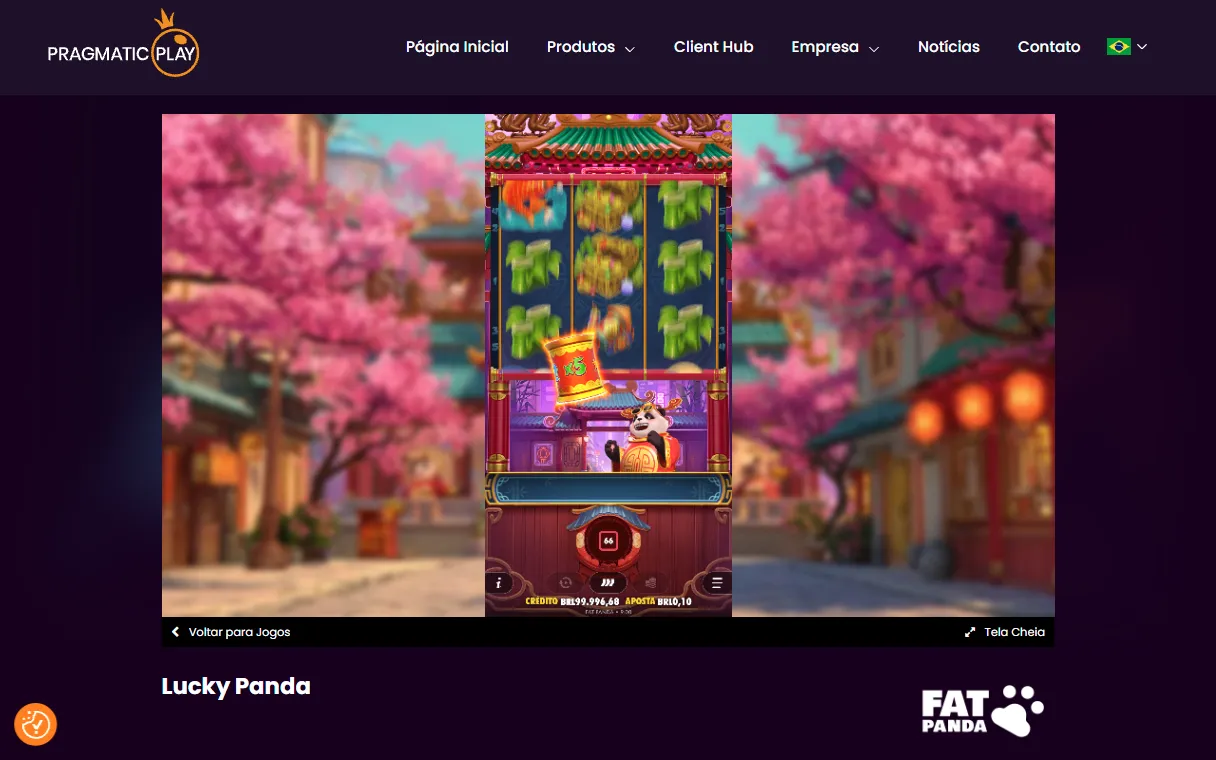The image size is (1216, 760).
Task: Select Client Hub in the navigation
Action: tap(713, 47)
